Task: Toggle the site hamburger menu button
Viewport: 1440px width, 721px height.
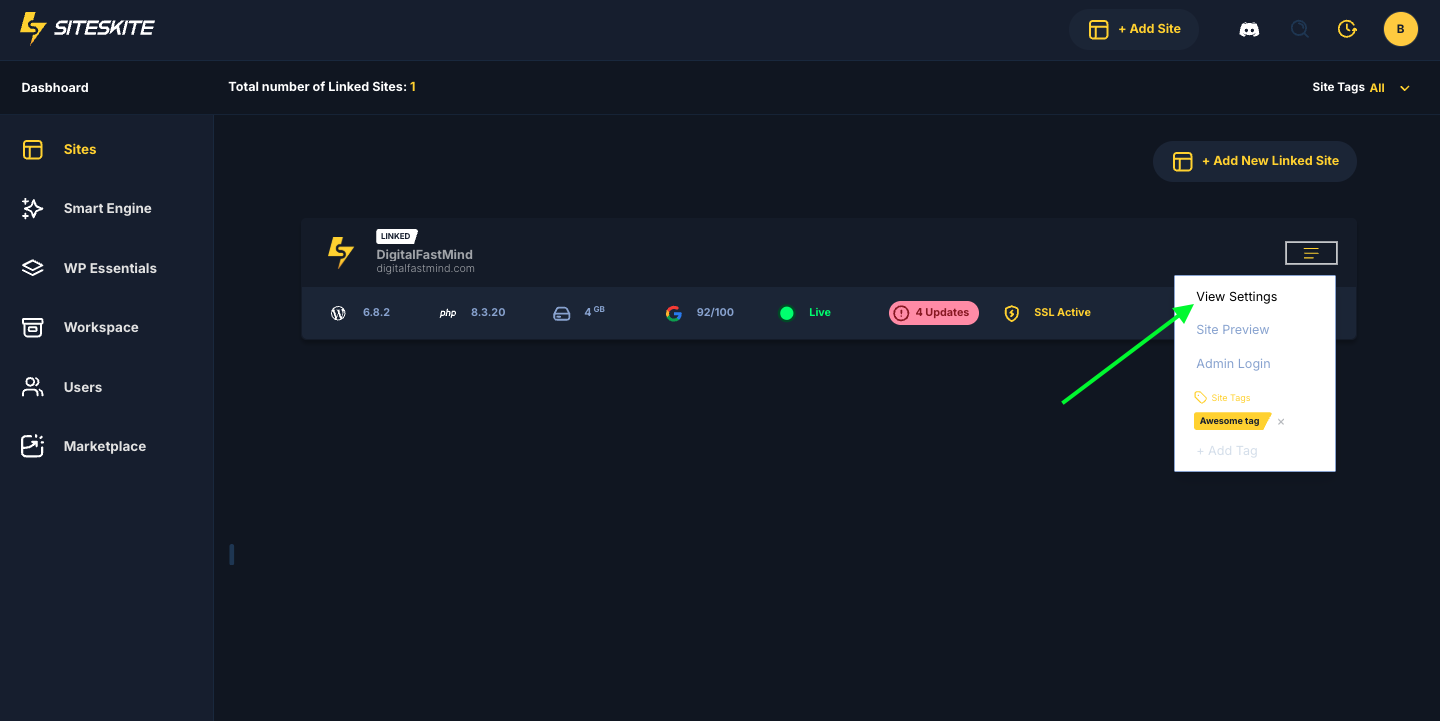Action: 1310,254
